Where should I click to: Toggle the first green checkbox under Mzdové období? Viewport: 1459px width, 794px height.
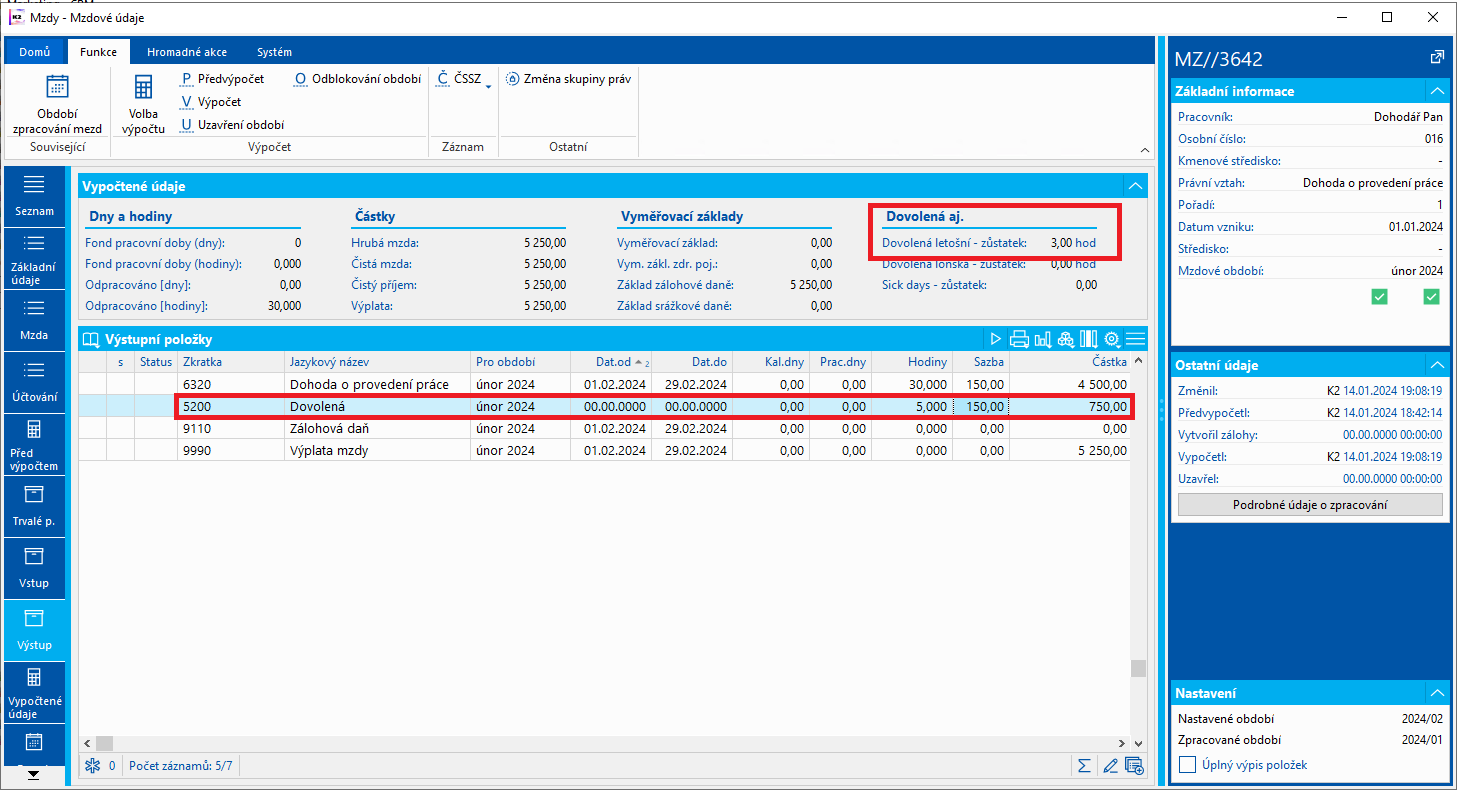tap(1380, 296)
